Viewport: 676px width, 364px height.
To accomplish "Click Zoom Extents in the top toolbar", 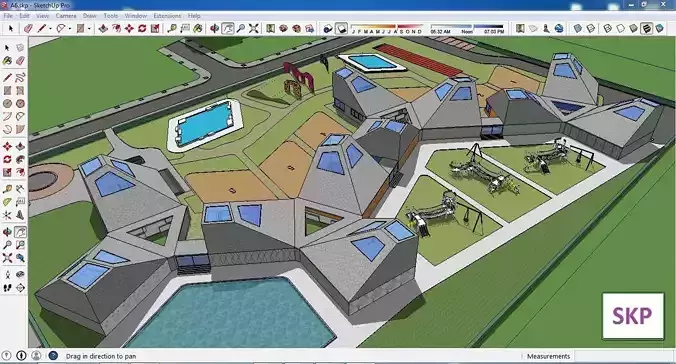I will pos(254,28).
